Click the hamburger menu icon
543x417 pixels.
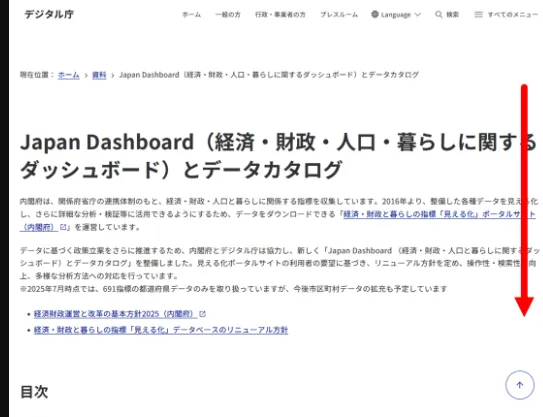[x=478, y=15]
